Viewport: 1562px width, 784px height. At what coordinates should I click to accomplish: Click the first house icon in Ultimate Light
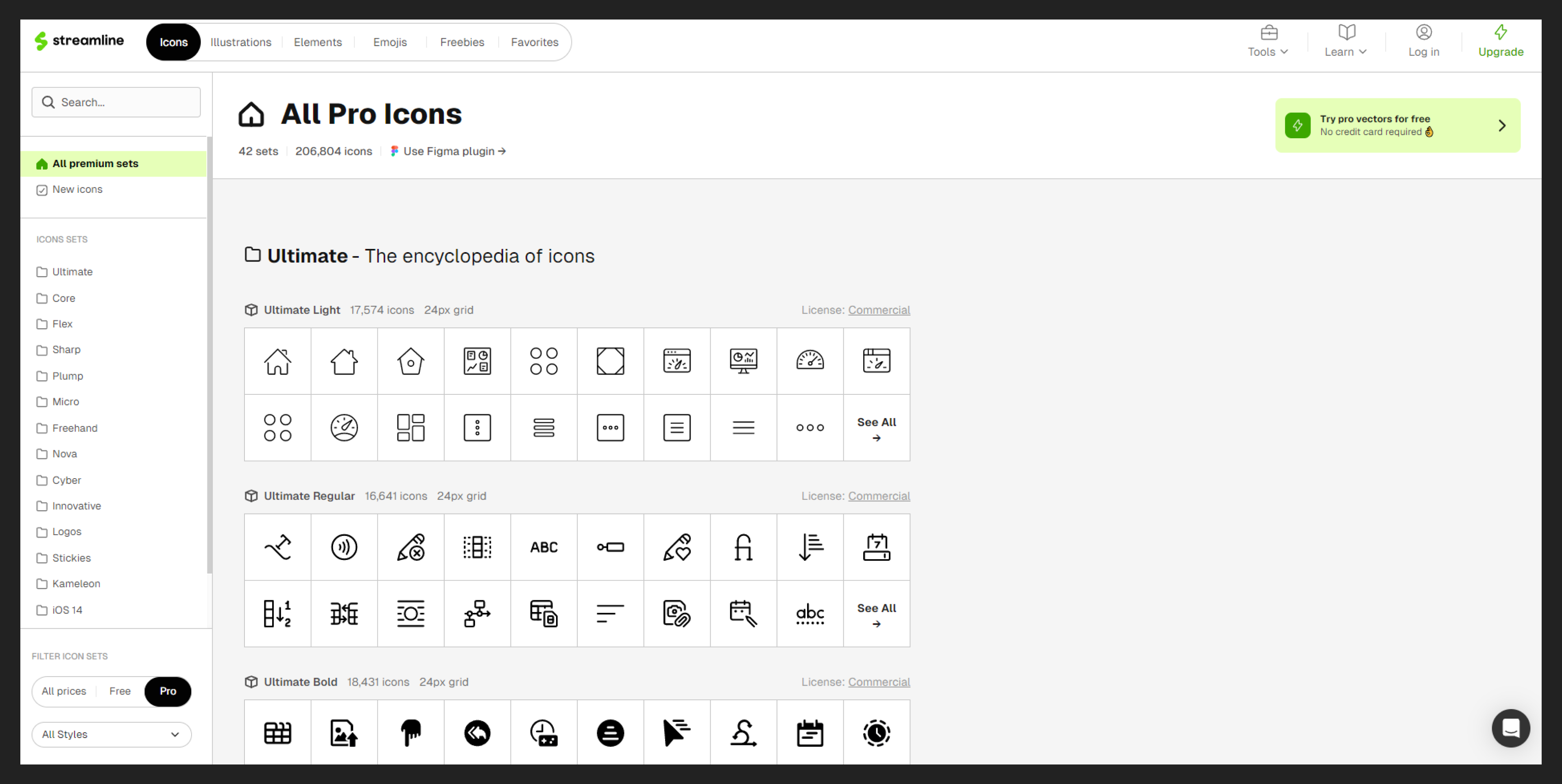pyautogui.click(x=277, y=362)
